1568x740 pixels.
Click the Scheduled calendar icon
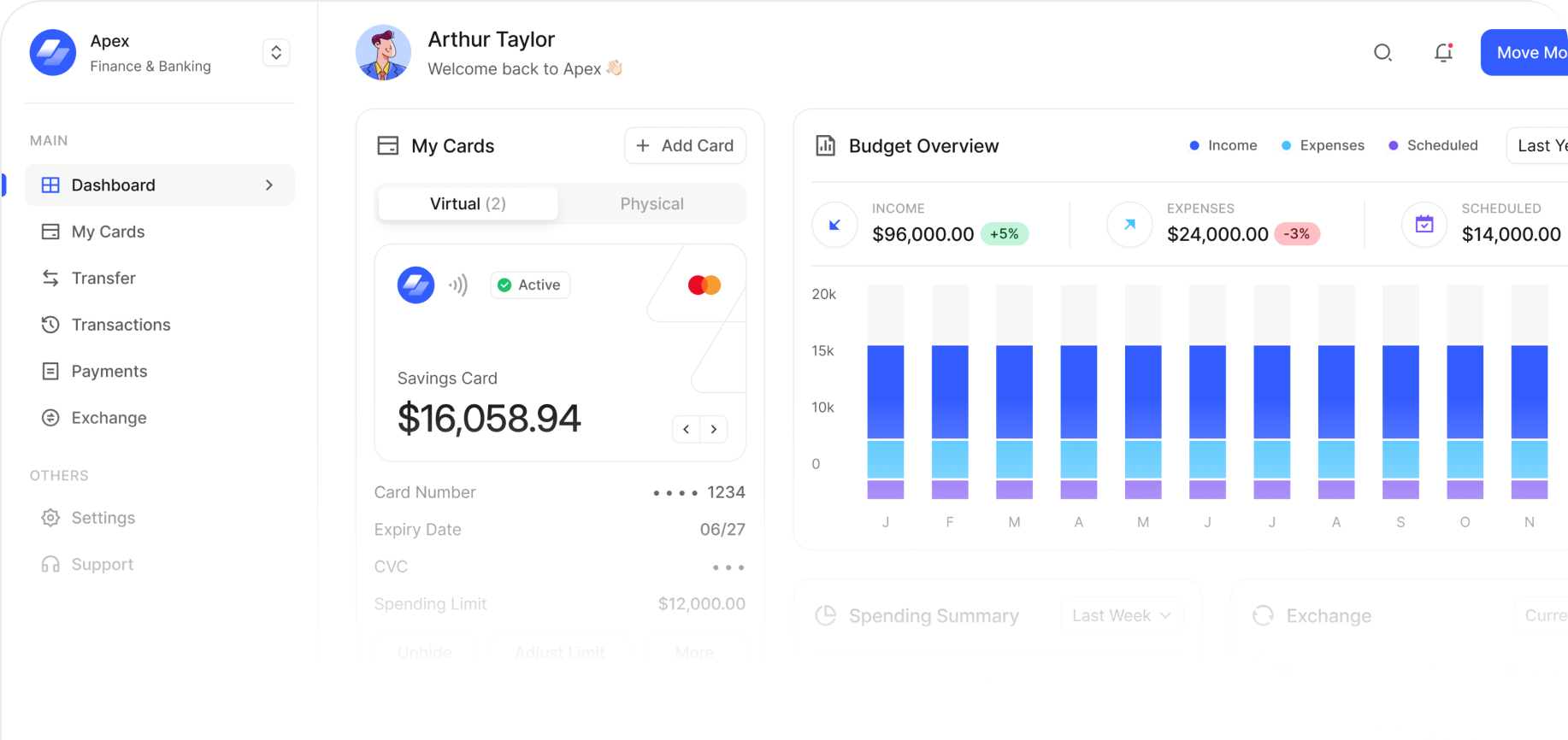(1424, 225)
